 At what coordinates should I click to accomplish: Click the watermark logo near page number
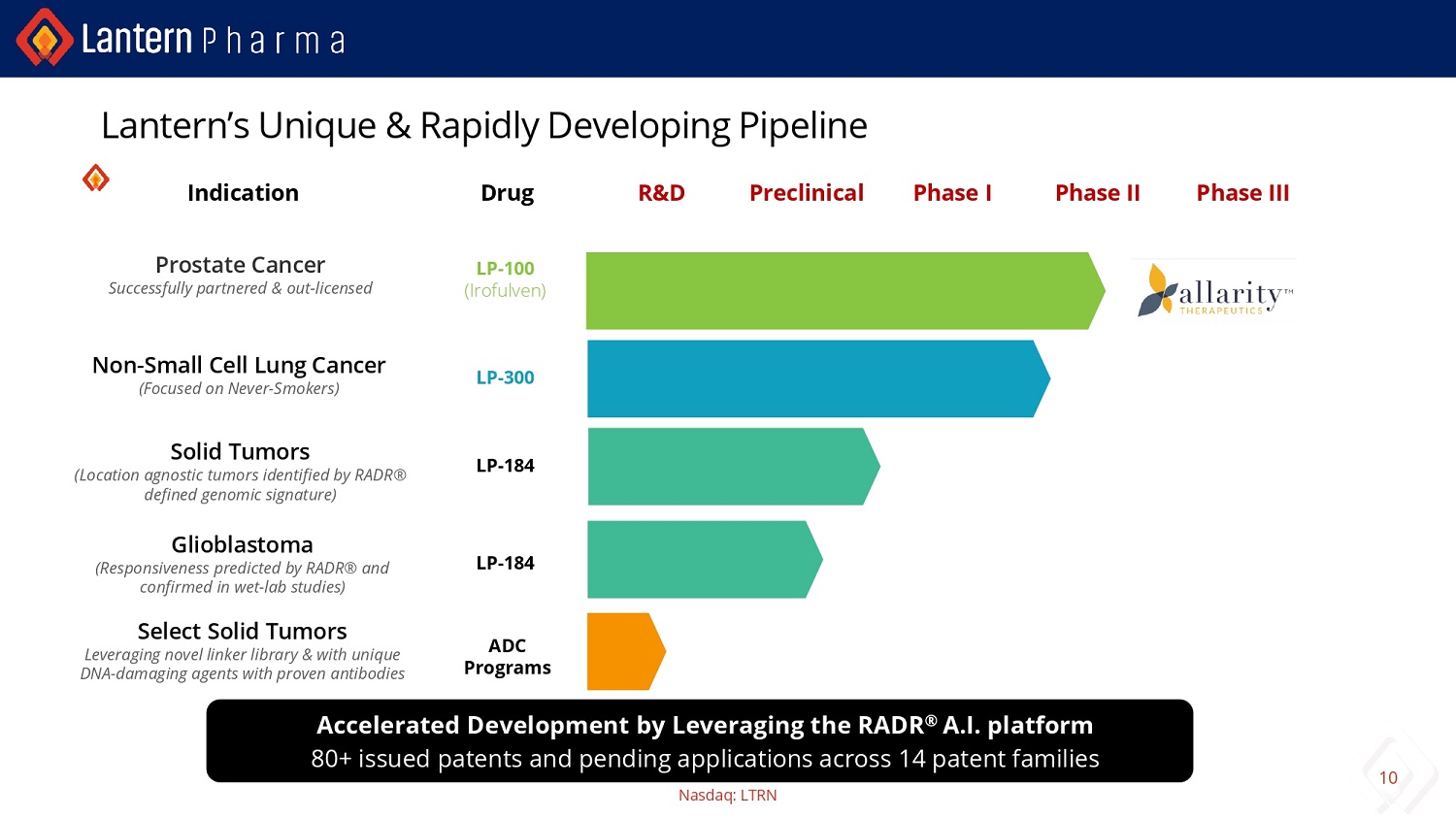(1403, 771)
